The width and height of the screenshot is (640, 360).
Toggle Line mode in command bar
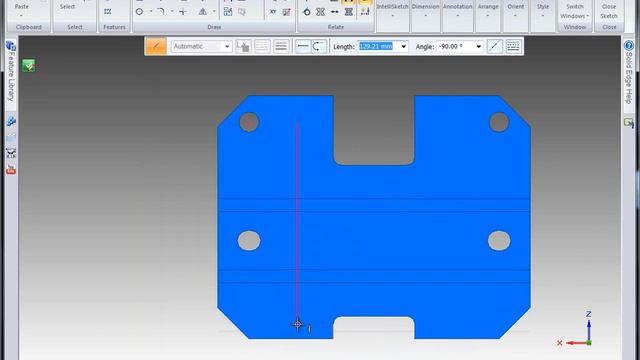point(303,46)
